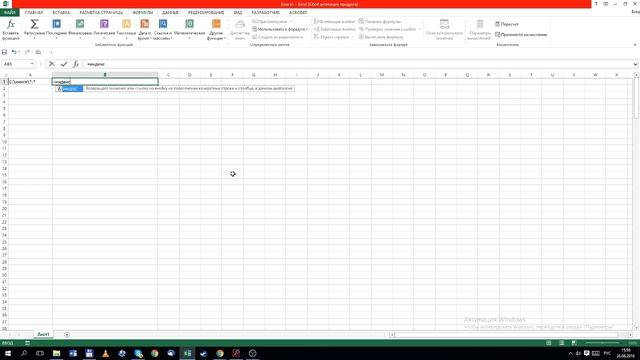This screenshot has width=640, height=360.
Task: Switch to the Insert ribbon tab
Action: [61, 13]
